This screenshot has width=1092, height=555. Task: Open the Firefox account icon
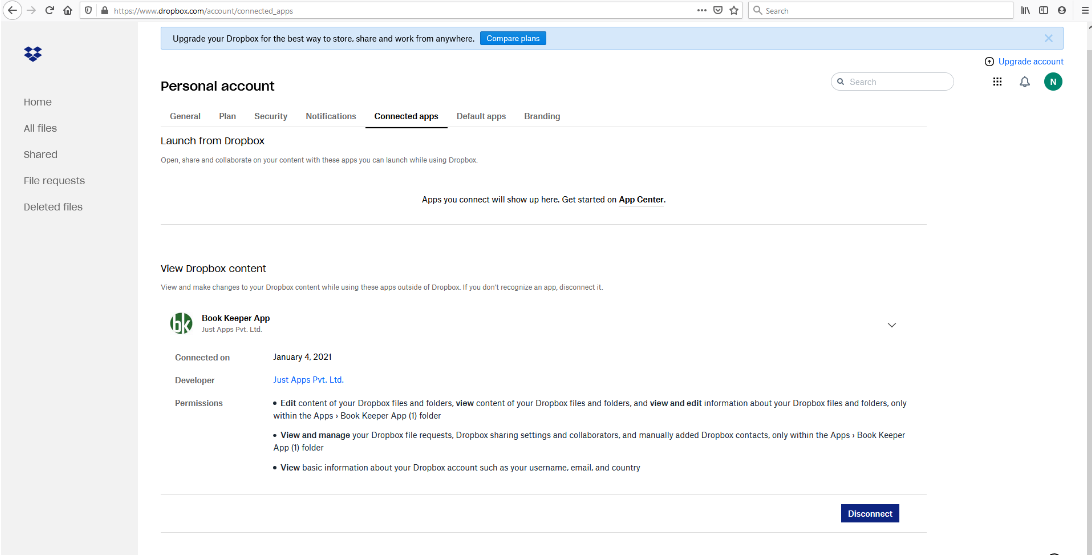(1061, 10)
